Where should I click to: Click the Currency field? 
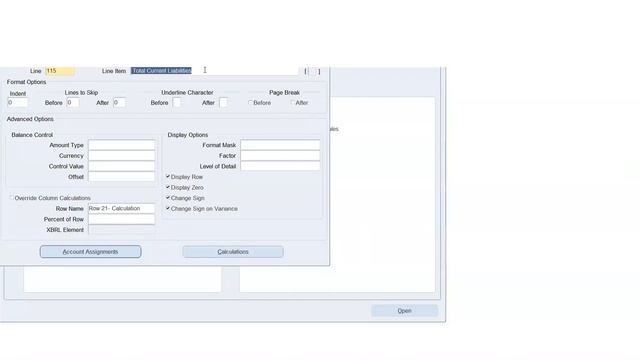122,156
